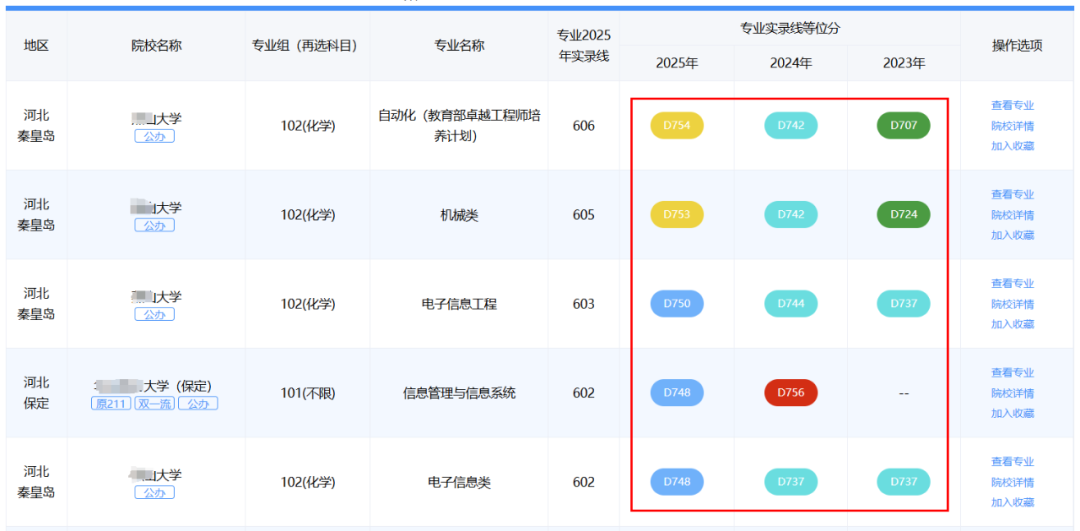The width and height of the screenshot is (1080, 531).
Task: Click the 公办 tag in the 自动化 row
Action: coord(155,136)
